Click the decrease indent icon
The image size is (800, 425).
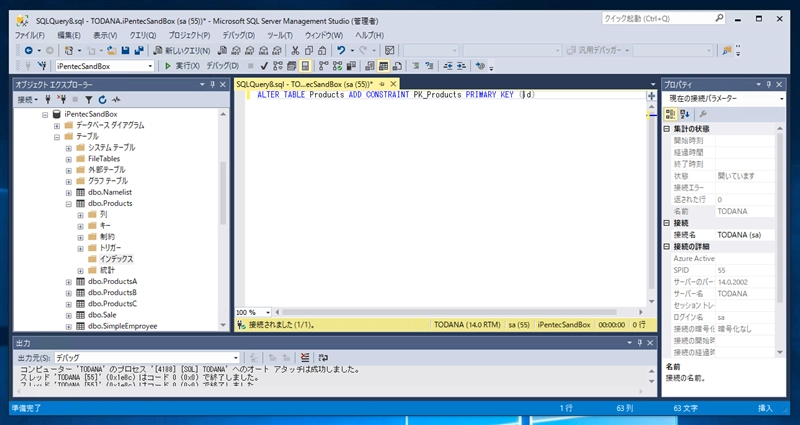448,66
